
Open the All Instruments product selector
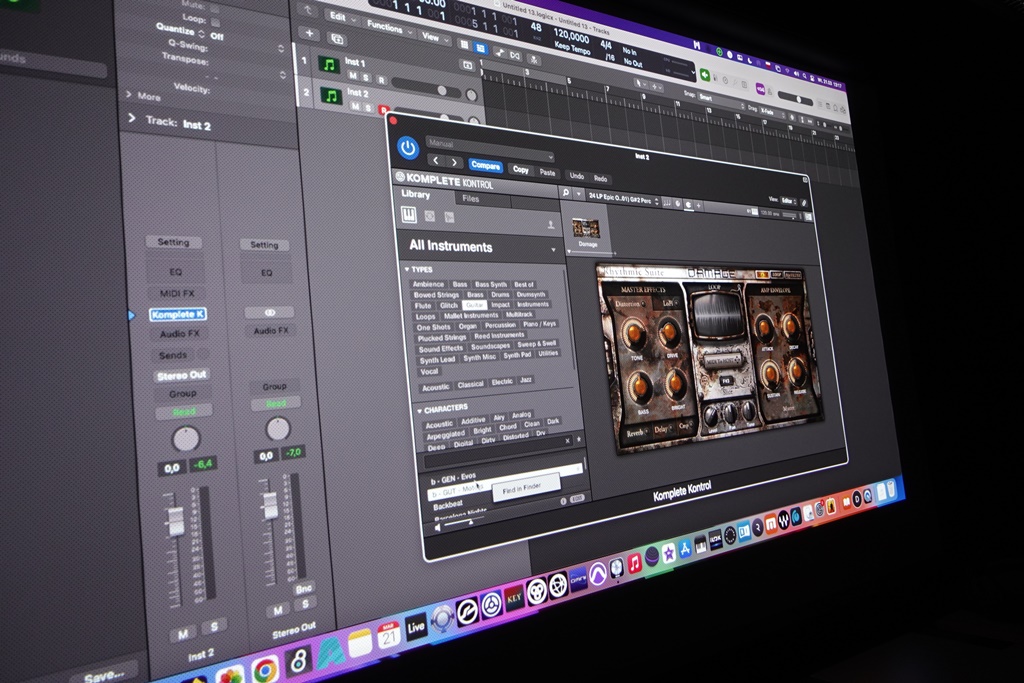coord(482,247)
